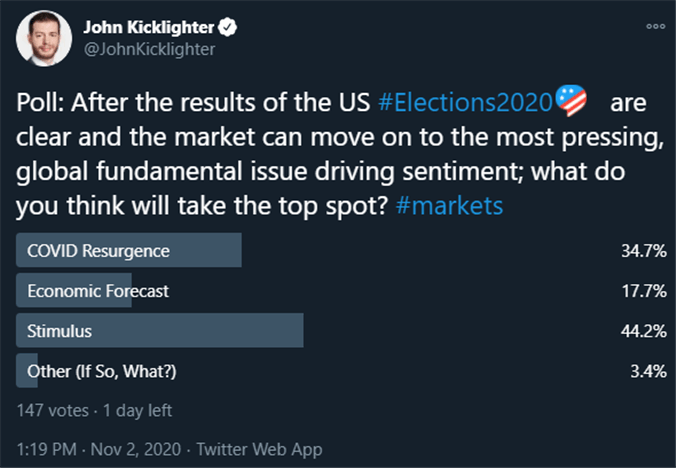Screen dimensions: 676x468
Task: Click the 3.4% result percentage
Action: point(648,371)
